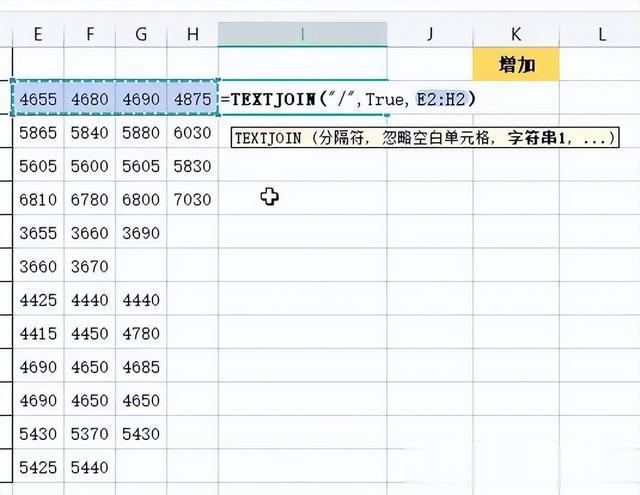
Task: Click 字符串1 argument in the TEXTJOIN tooltip
Action: [537, 138]
